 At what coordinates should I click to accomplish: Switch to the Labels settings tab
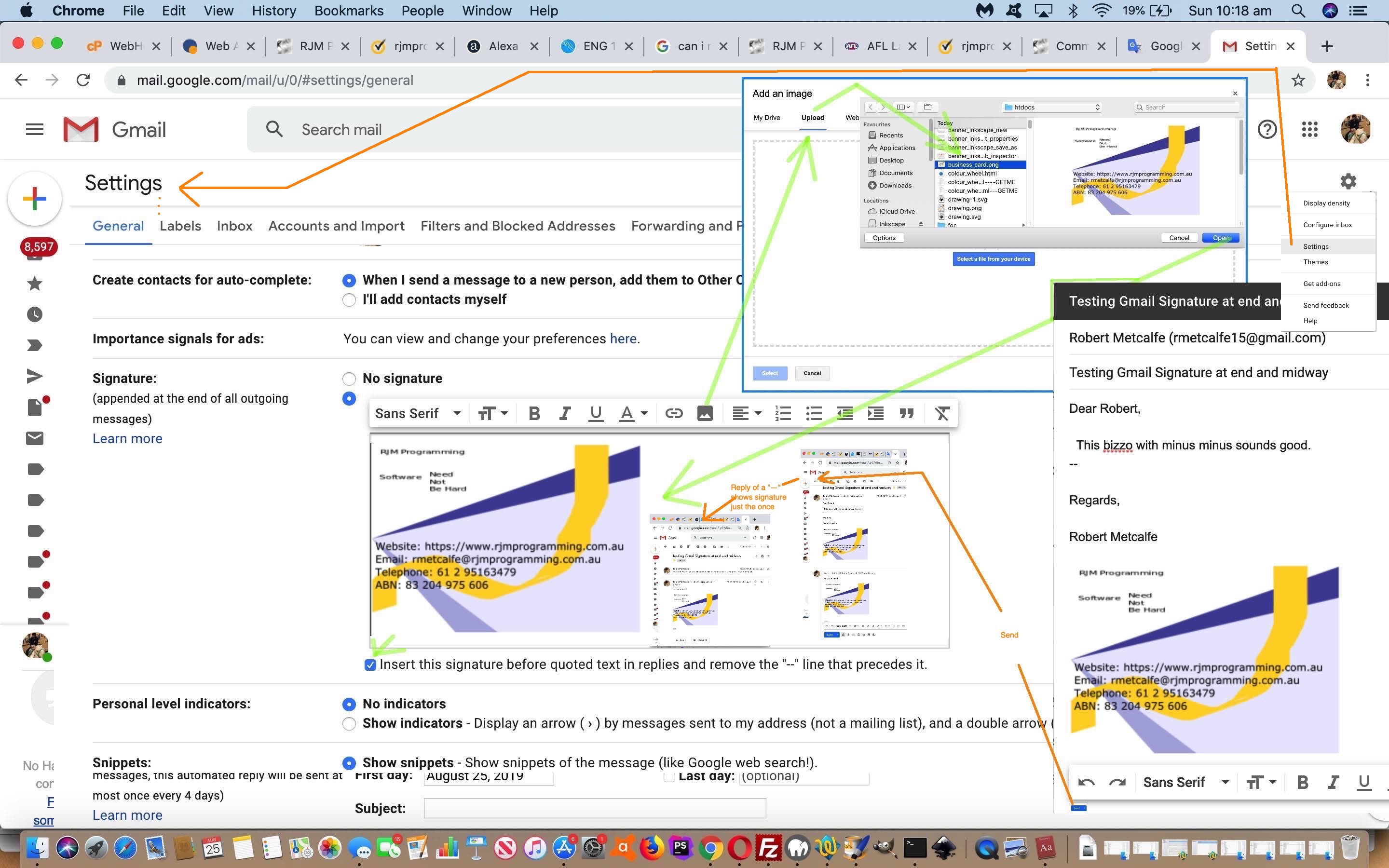pyautogui.click(x=180, y=226)
